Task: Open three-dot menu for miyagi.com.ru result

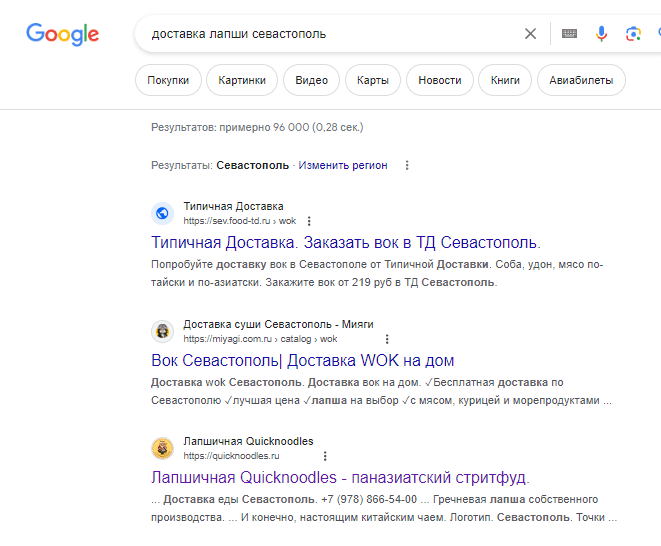Action: pyautogui.click(x=387, y=339)
